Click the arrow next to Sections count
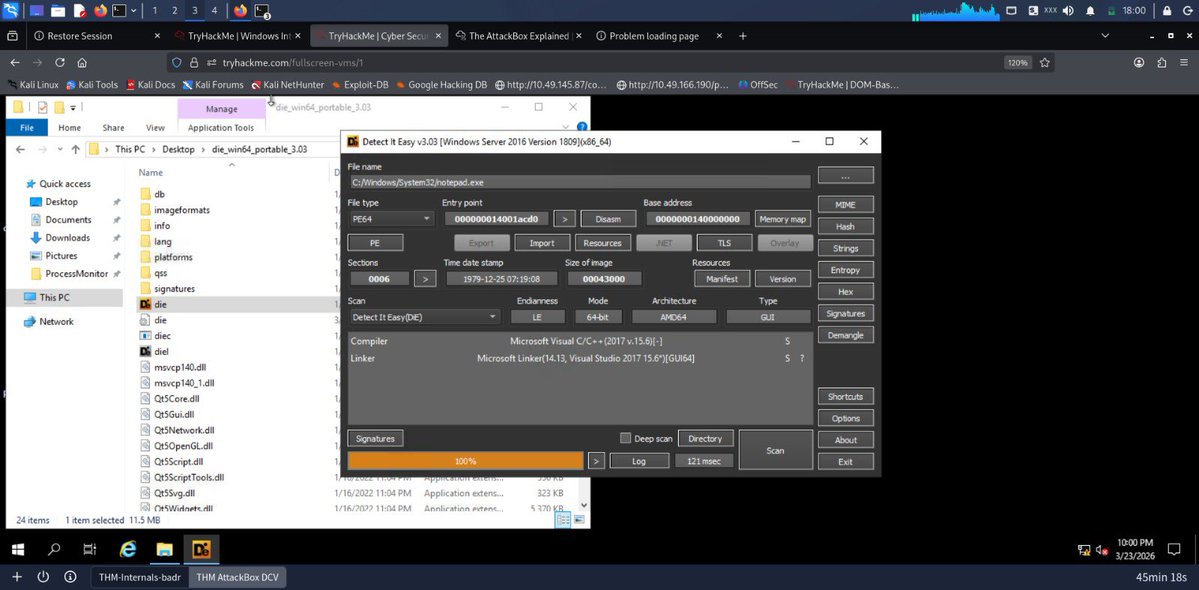Image resolution: width=1199 pixels, height=590 pixels. click(425, 279)
